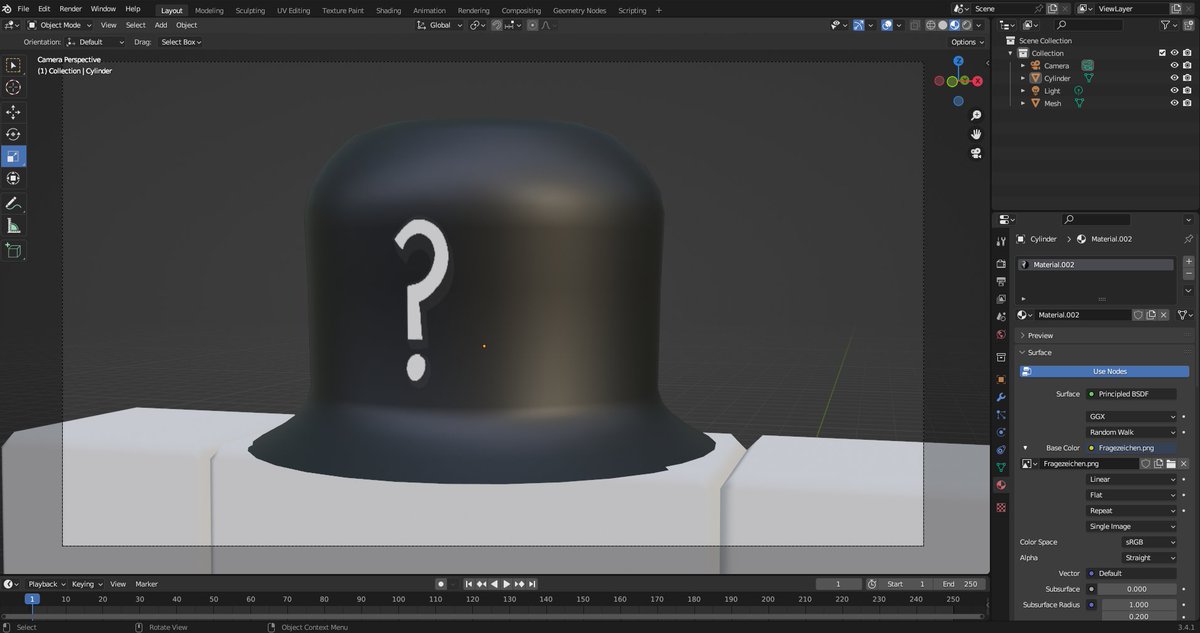This screenshot has width=1200, height=633.
Task: Select the Select Box tool in toolbar
Action: 14,65
